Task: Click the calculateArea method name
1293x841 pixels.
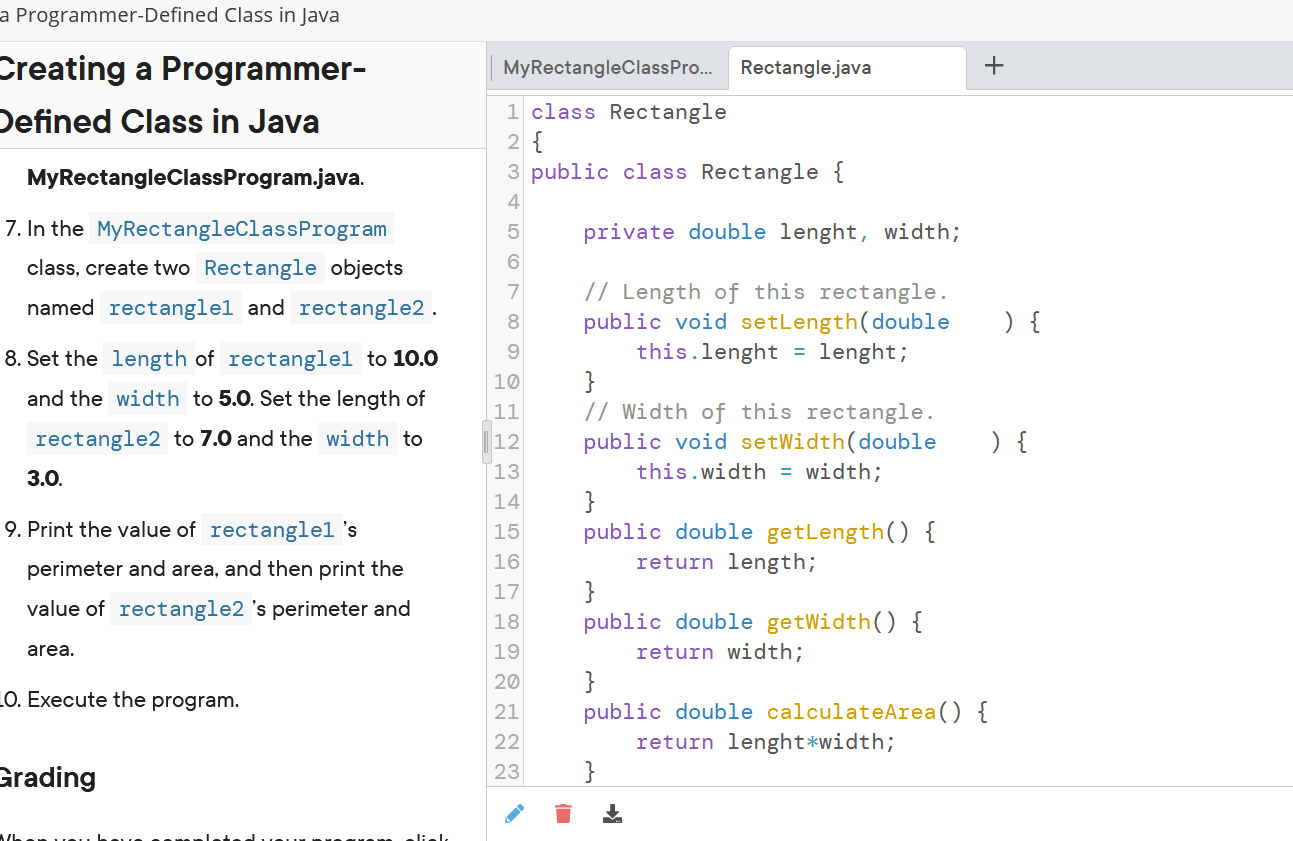Action: pos(851,712)
